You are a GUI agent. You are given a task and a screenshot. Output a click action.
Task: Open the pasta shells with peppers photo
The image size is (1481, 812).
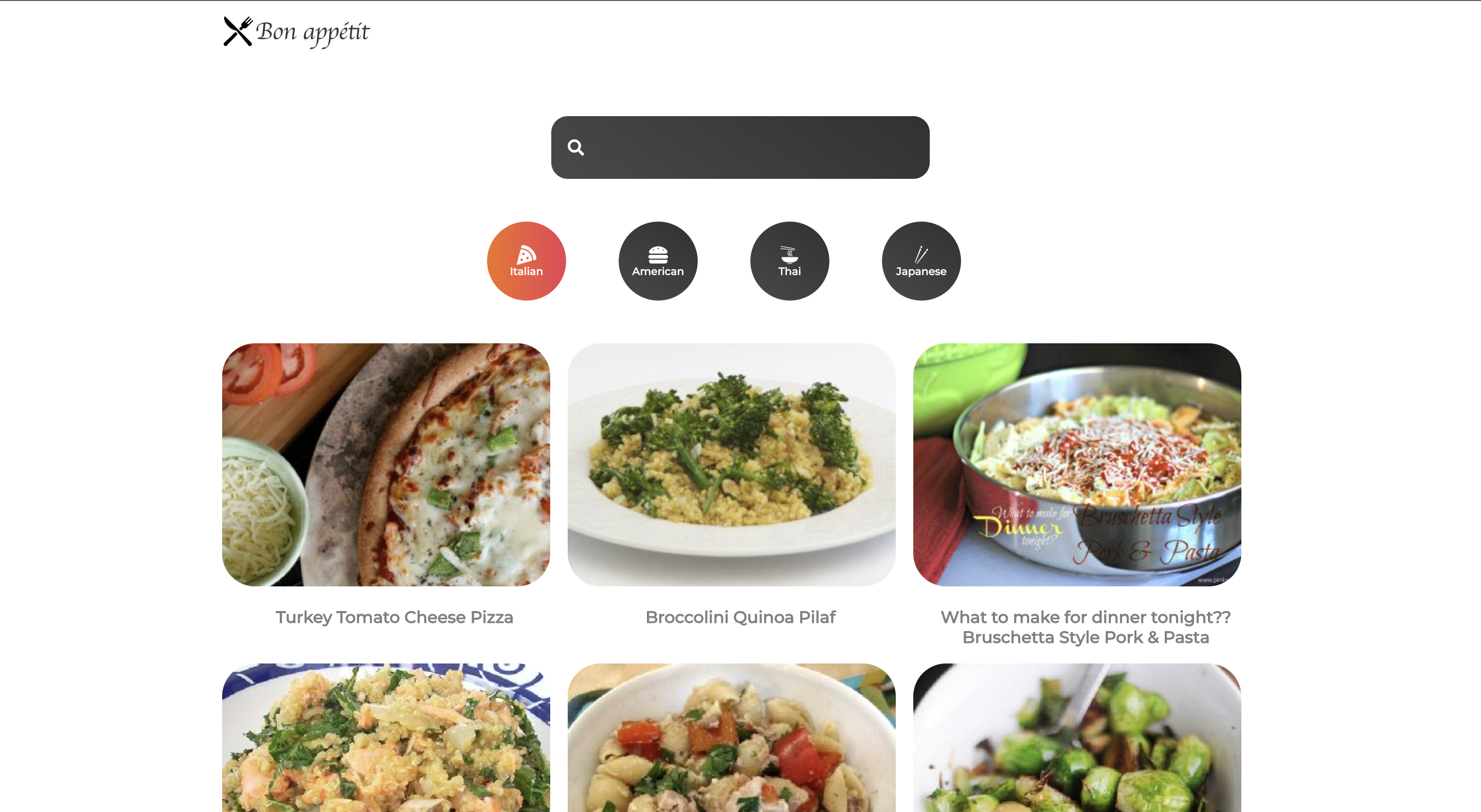pyautogui.click(x=731, y=738)
